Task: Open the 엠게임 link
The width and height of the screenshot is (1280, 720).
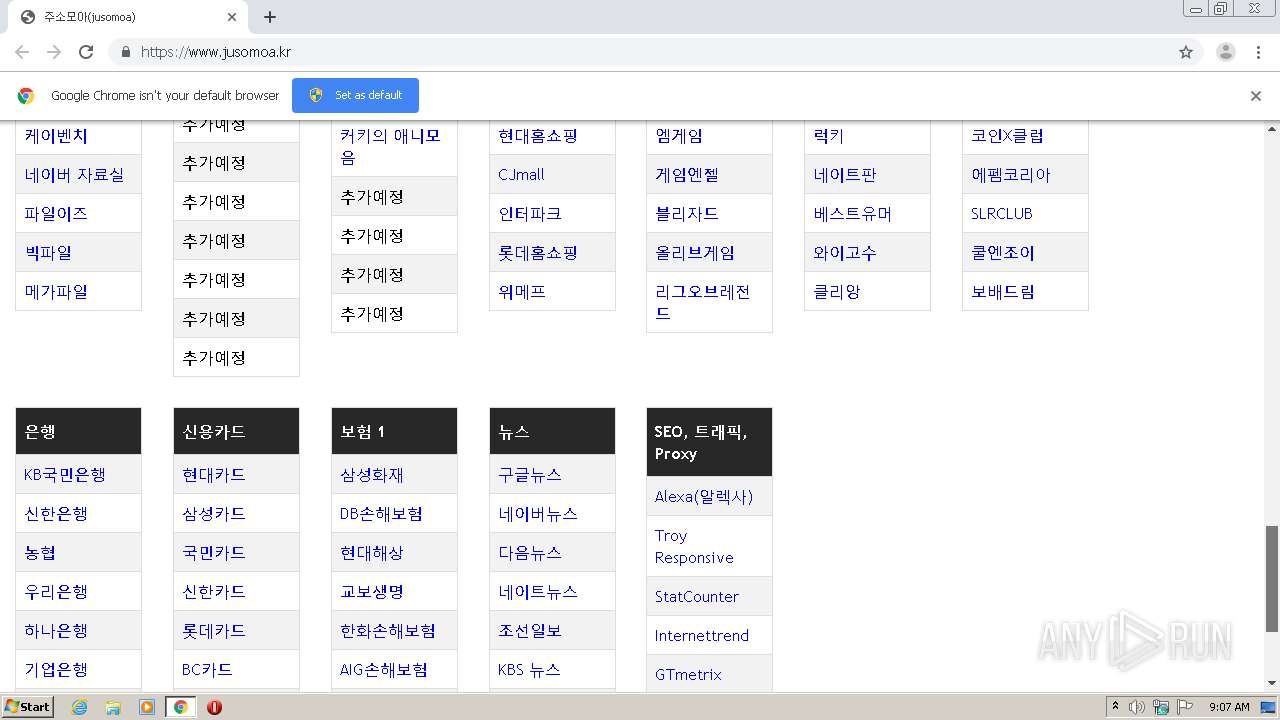Action: [x=679, y=136]
